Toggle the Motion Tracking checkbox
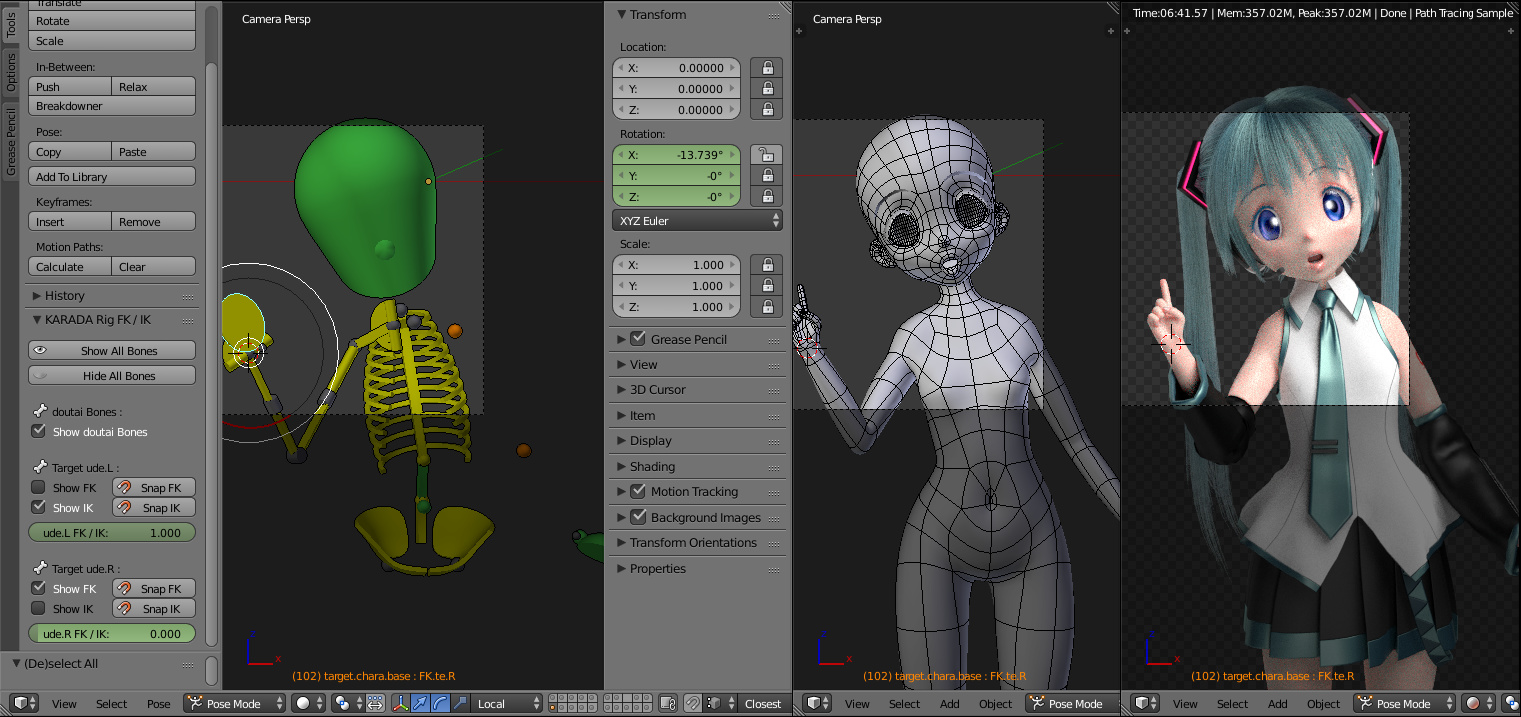 click(x=638, y=491)
